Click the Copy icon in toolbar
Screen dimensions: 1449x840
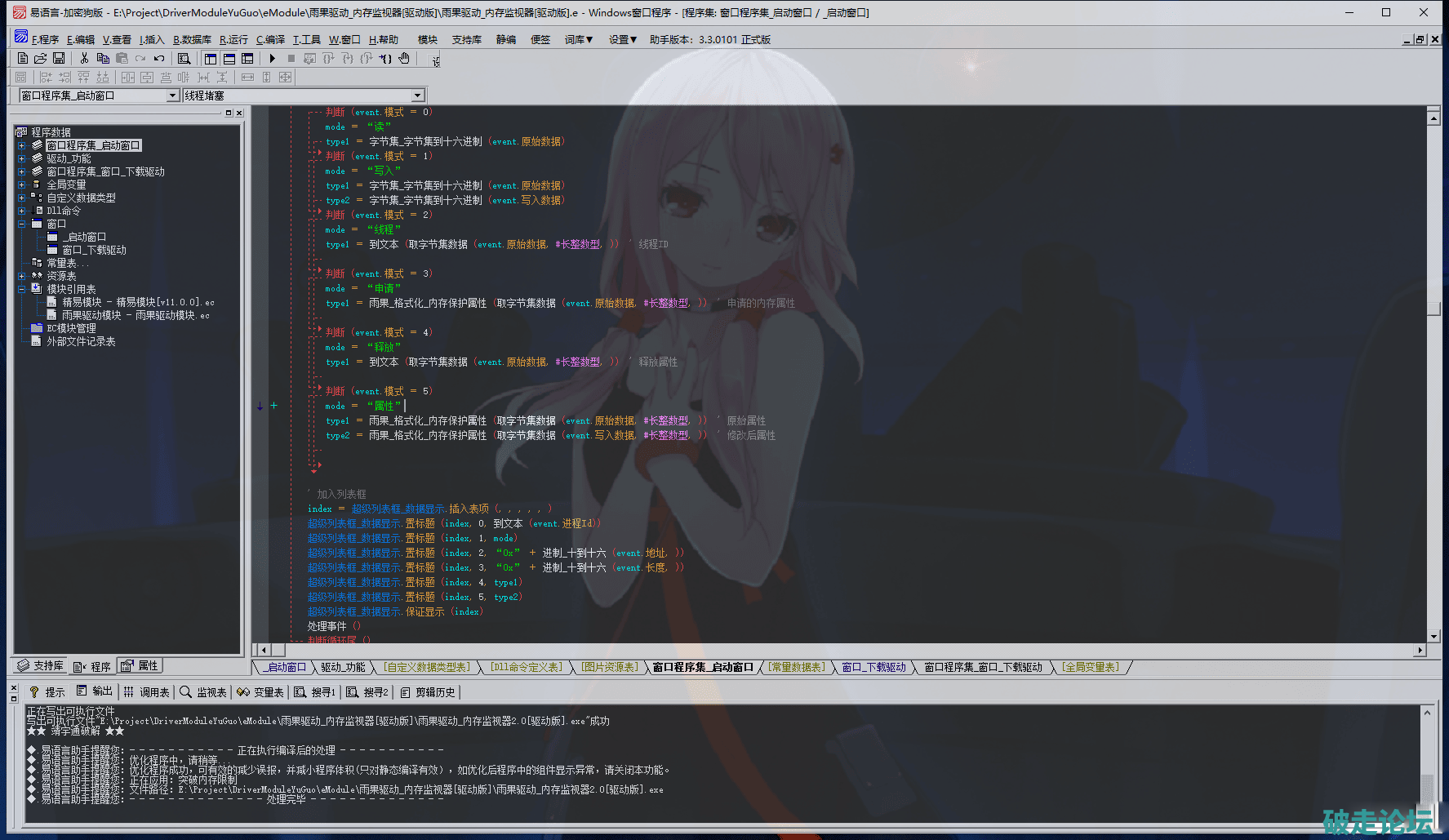tap(103, 59)
